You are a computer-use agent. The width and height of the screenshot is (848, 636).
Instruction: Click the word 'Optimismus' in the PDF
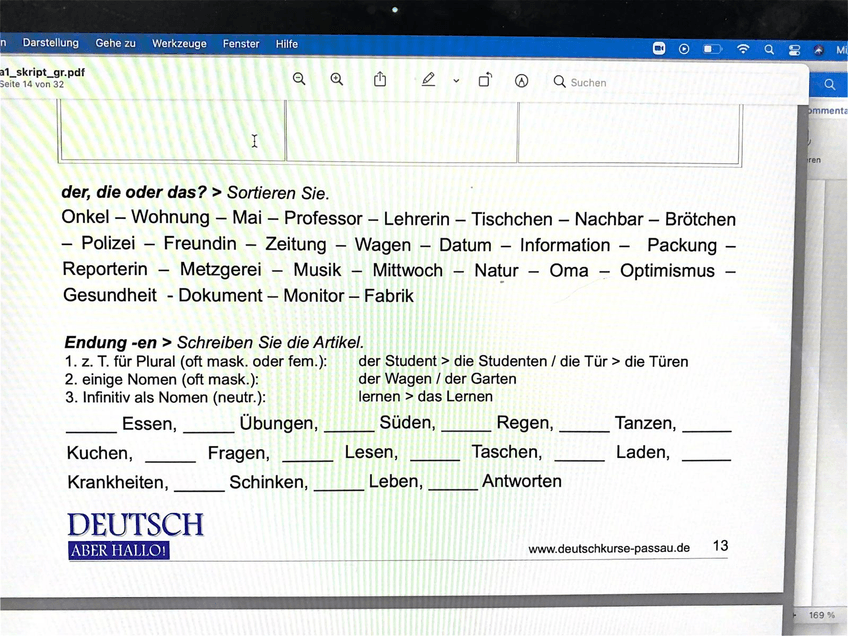[x=667, y=271]
